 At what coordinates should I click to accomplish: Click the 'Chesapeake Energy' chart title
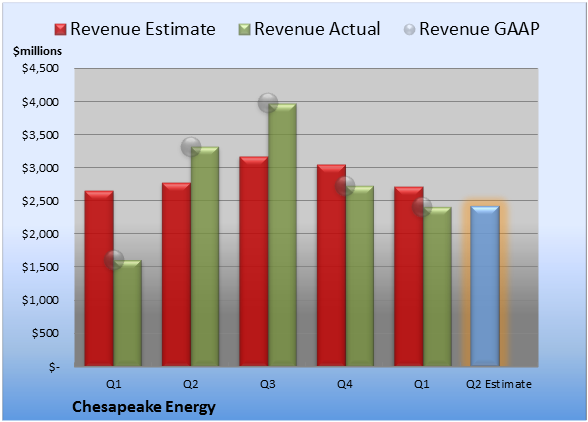tap(144, 407)
